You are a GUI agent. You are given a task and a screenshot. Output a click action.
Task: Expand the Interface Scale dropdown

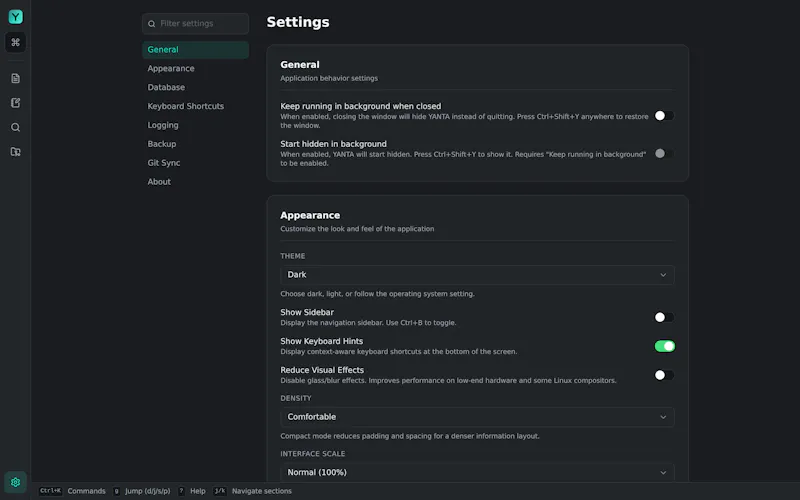point(477,472)
